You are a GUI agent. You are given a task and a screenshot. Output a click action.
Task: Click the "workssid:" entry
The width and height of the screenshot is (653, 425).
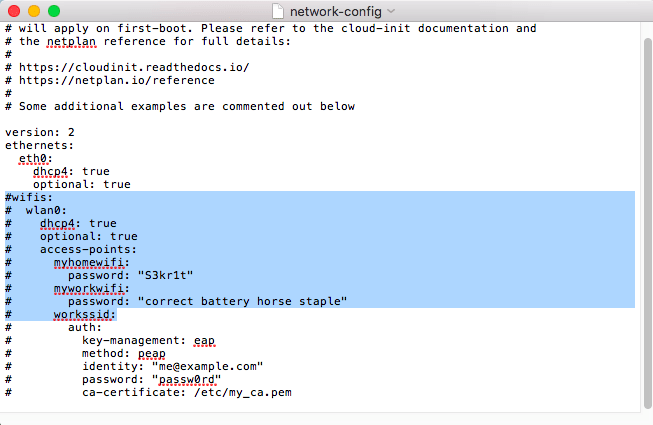85,314
